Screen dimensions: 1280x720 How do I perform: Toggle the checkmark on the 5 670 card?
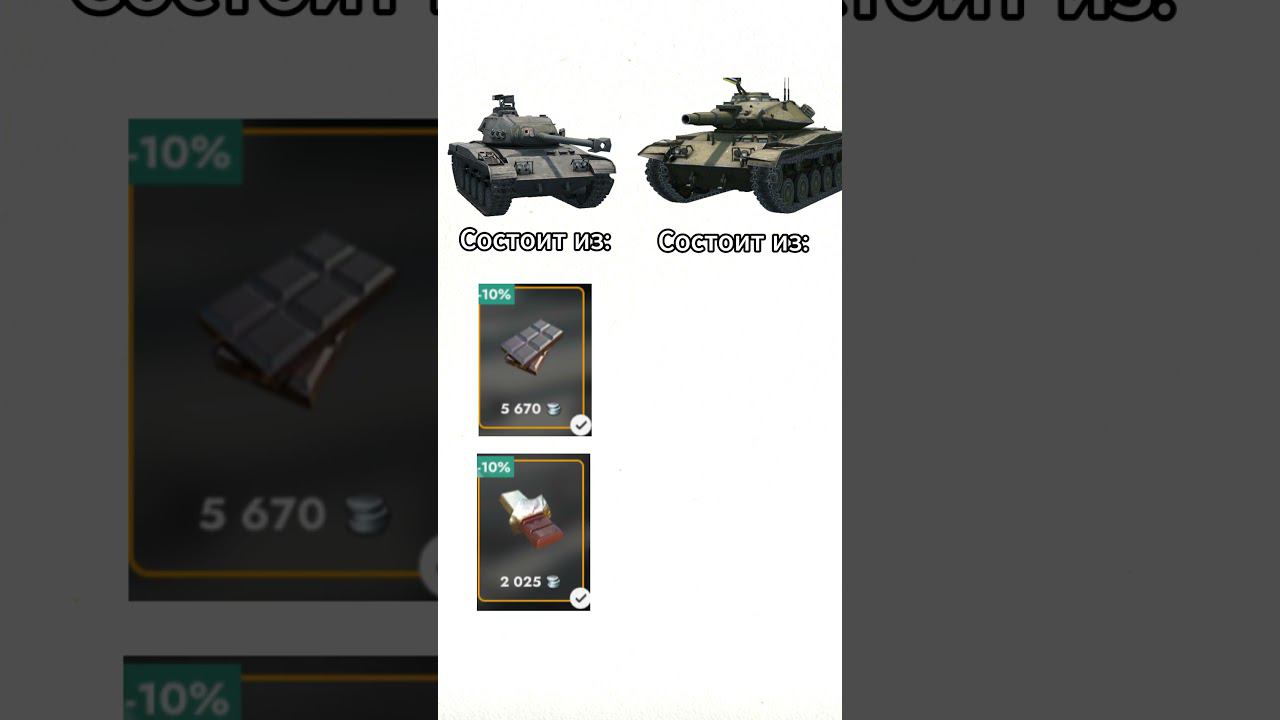point(580,426)
